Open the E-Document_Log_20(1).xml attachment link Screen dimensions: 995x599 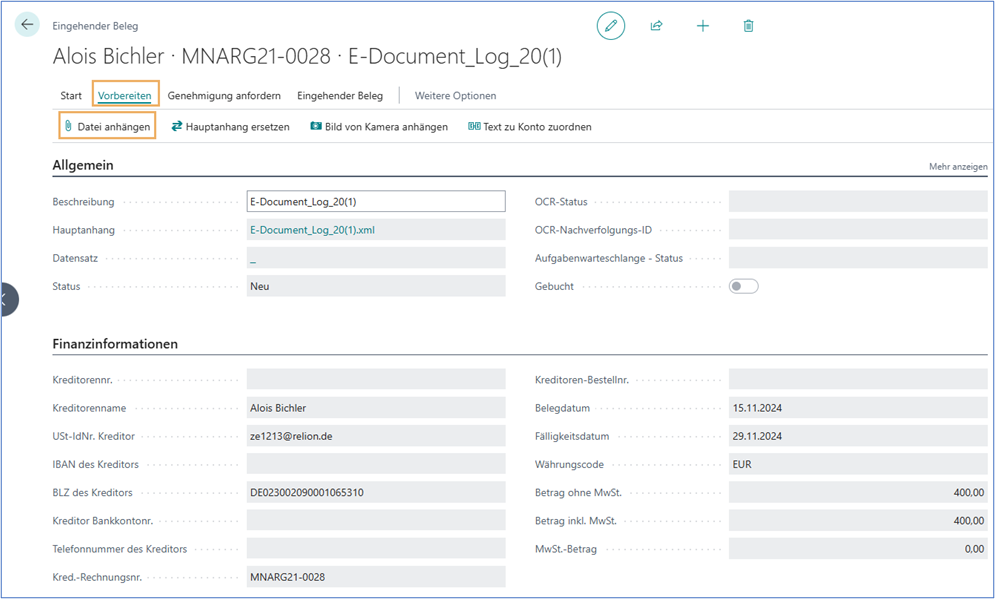pyautogui.click(x=312, y=230)
